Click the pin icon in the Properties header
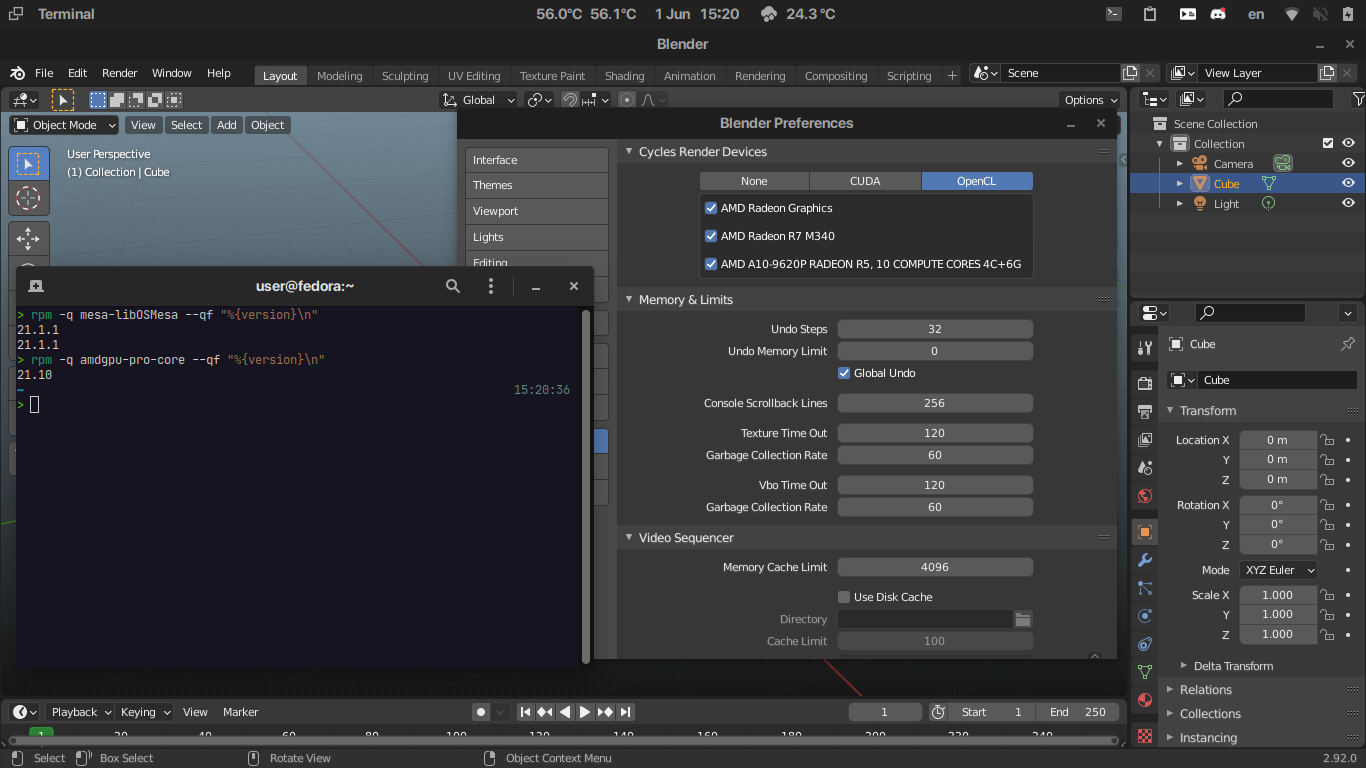Image resolution: width=1366 pixels, height=768 pixels. 1348,344
